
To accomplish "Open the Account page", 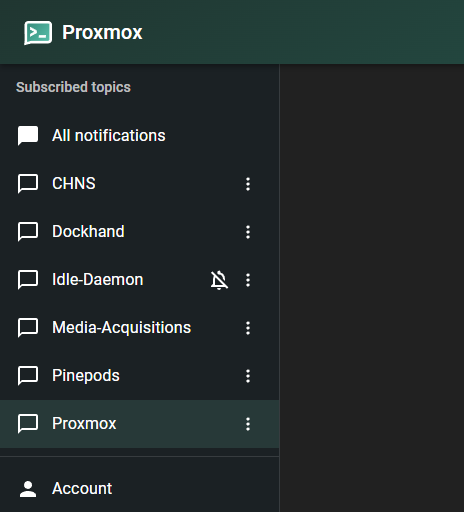I will tap(139, 489).
